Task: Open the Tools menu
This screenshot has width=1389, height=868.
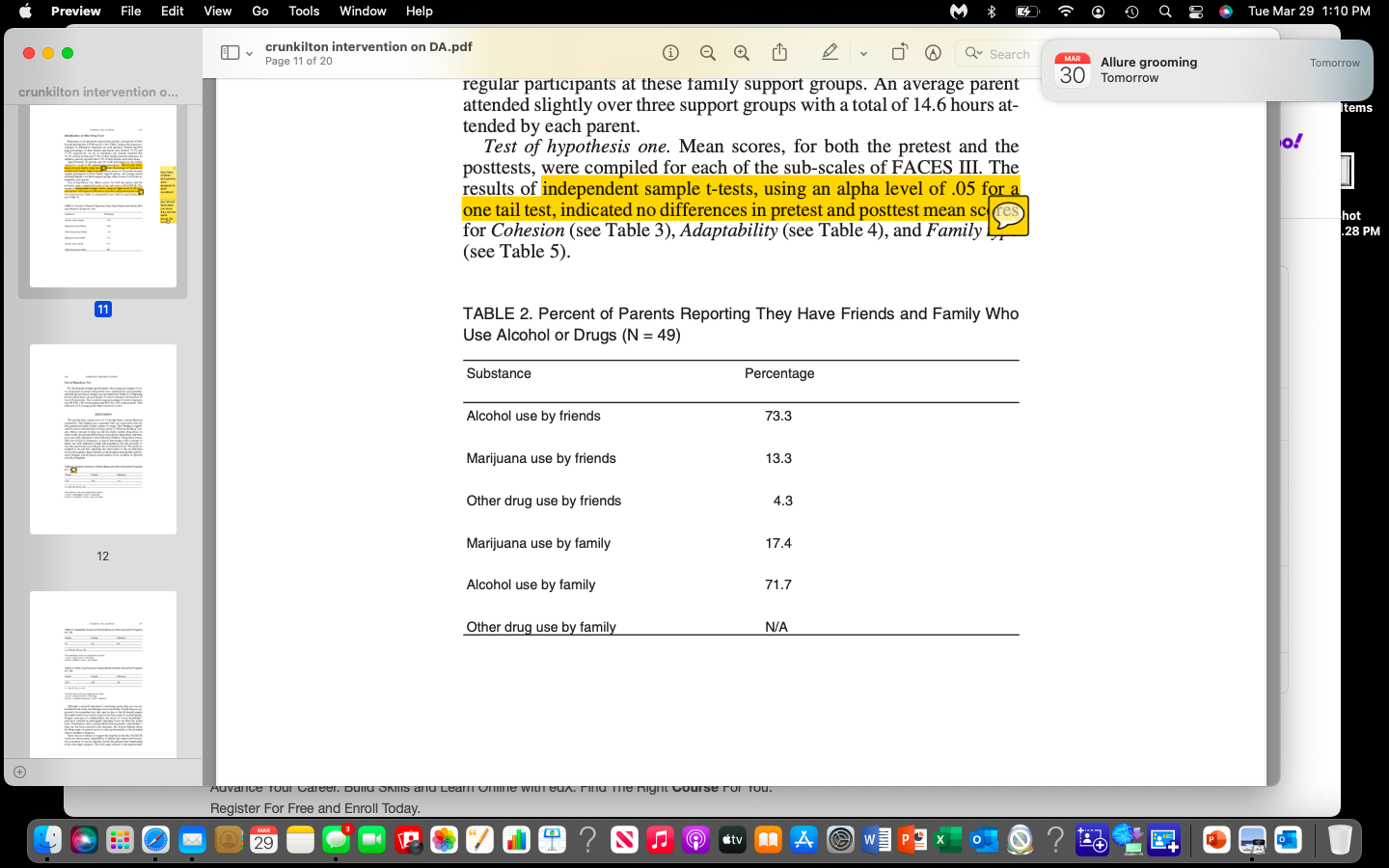Action: [303, 12]
